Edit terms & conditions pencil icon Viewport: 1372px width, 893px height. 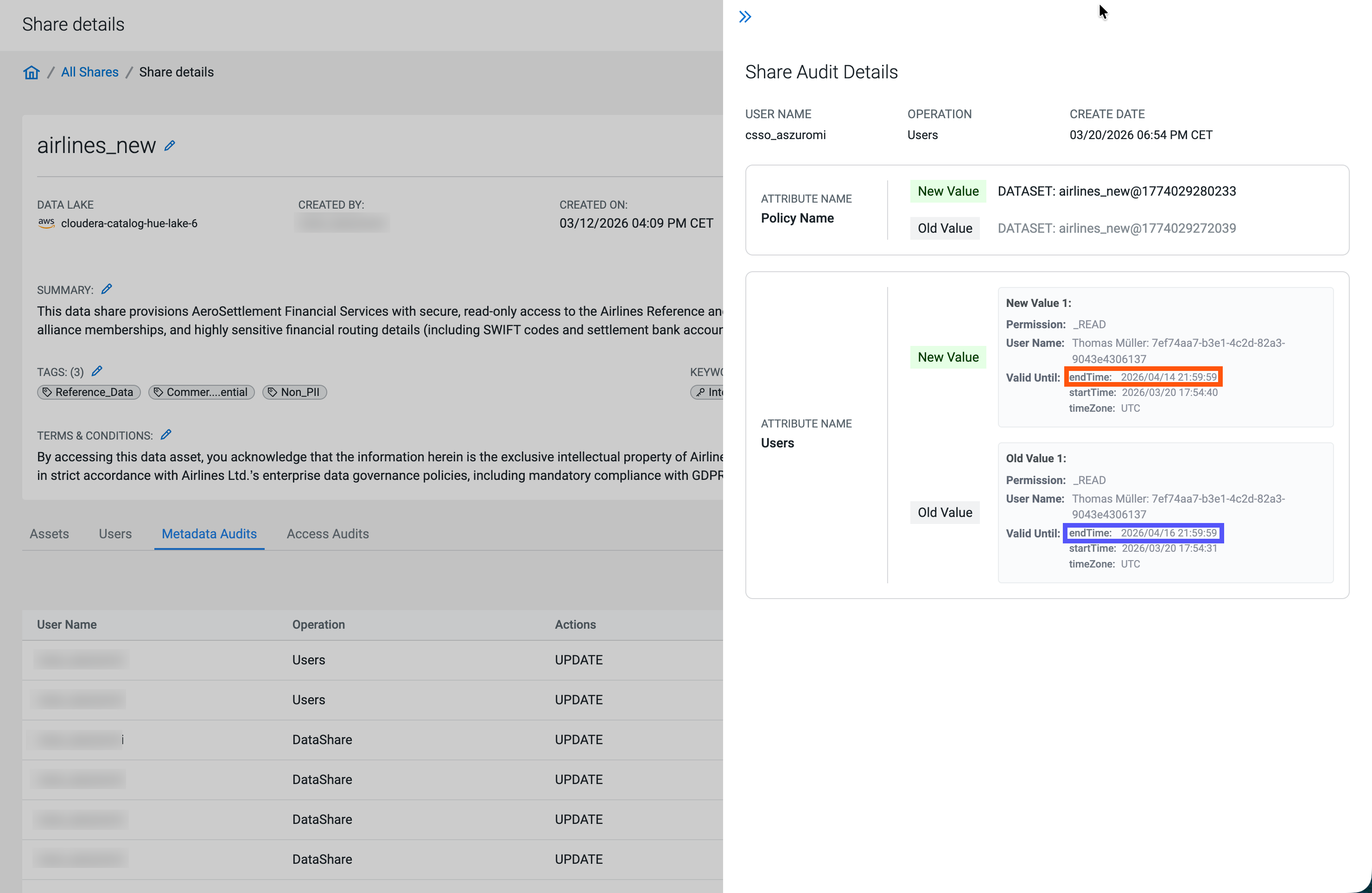[166, 435]
